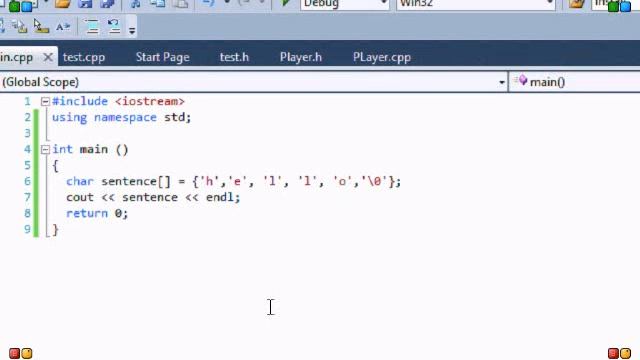Click the Copy toolbar icon
Image resolution: width=640 pixels, height=360 pixels.
158,4
